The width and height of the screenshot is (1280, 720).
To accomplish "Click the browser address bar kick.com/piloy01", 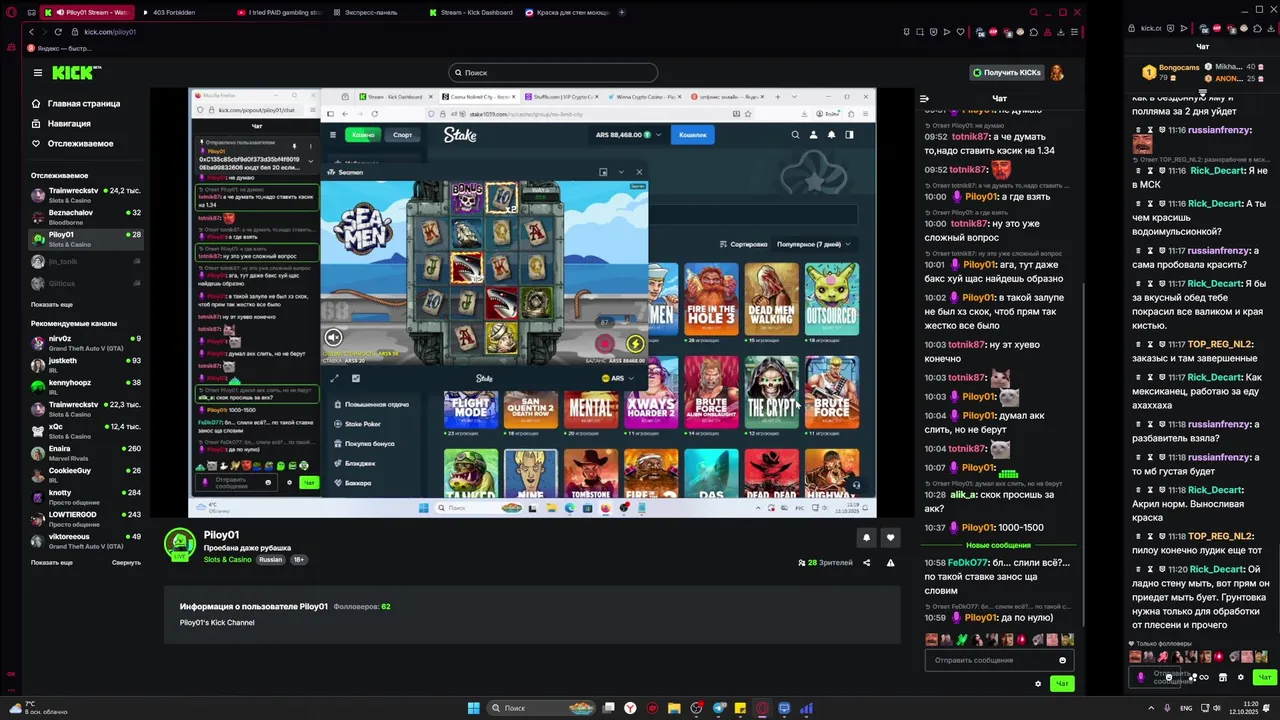I will point(110,32).
